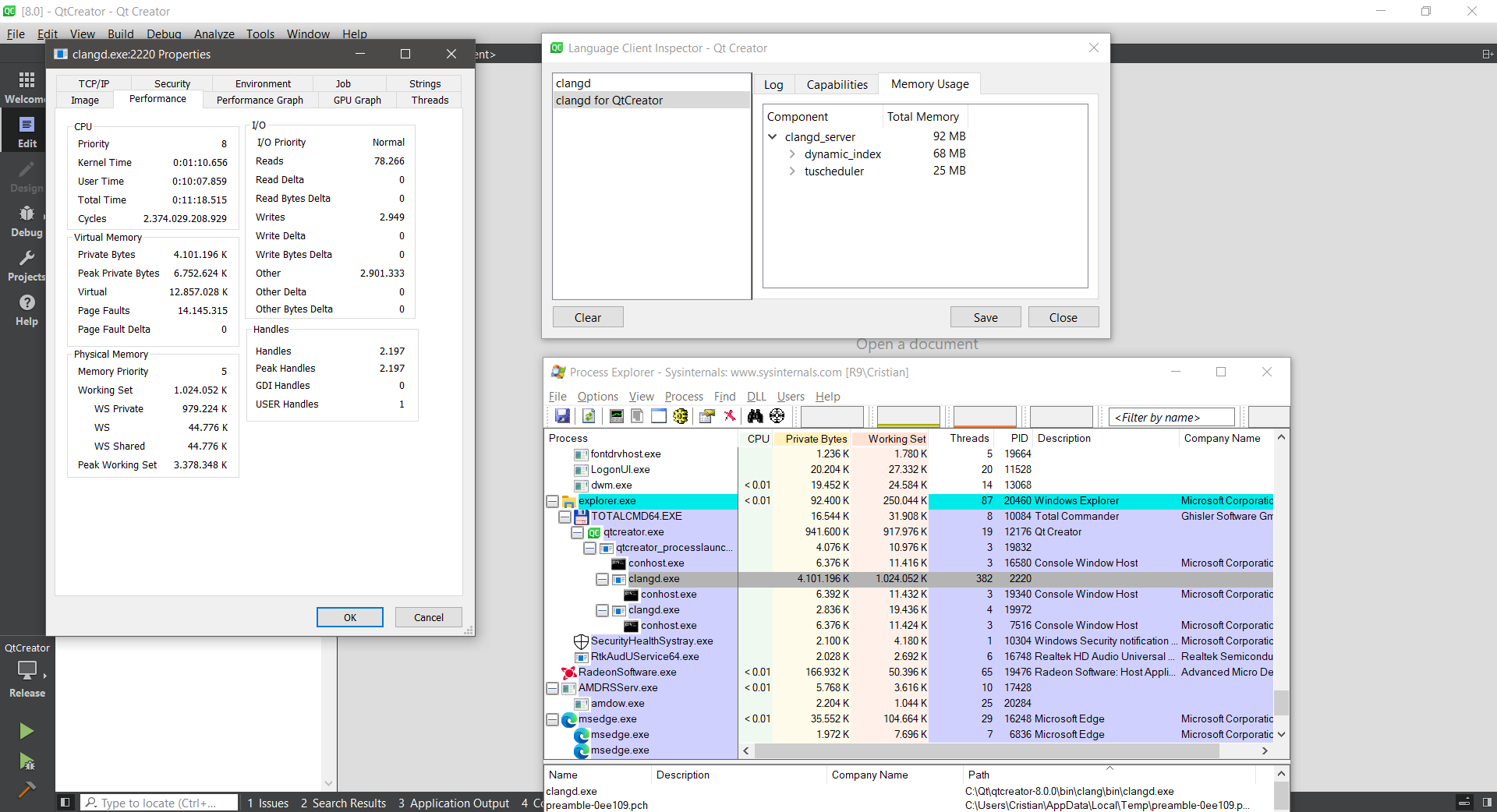The height and width of the screenshot is (812, 1497).
Task: Click Filter by name field
Action: click(1172, 417)
